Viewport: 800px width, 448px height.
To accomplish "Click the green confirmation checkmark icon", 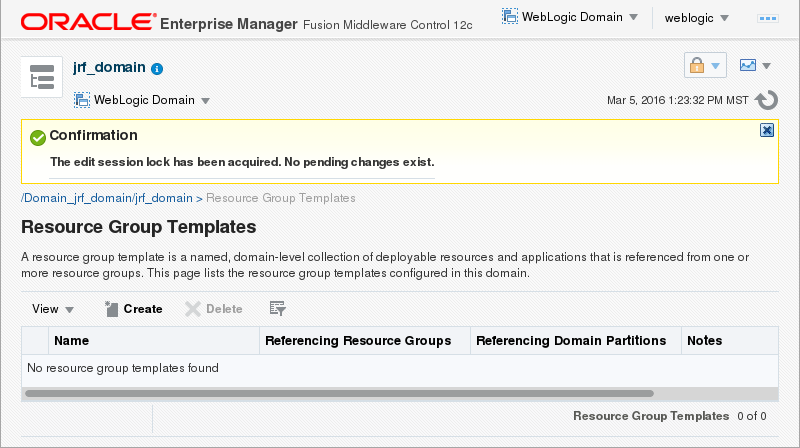I will click(38, 137).
